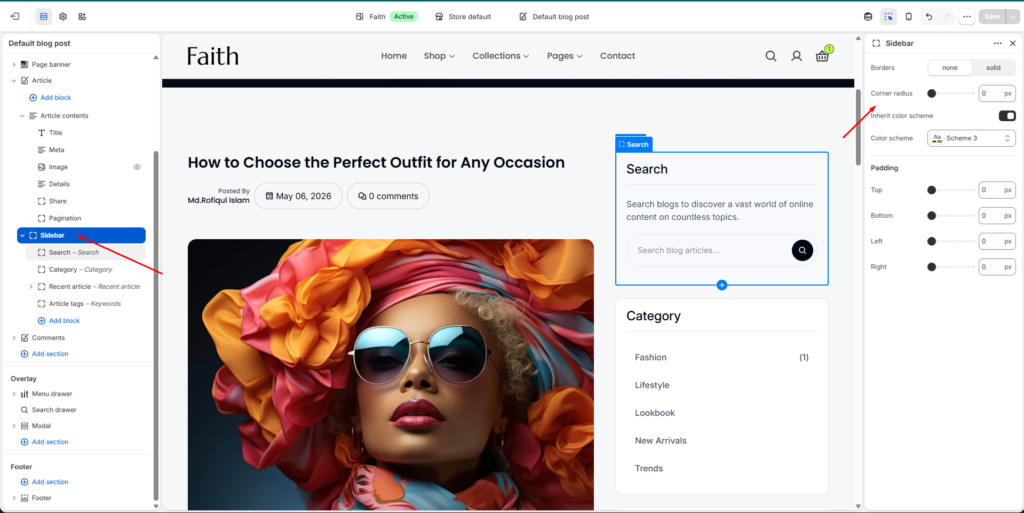
Task: Set Borders to none
Action: (950, 68)
